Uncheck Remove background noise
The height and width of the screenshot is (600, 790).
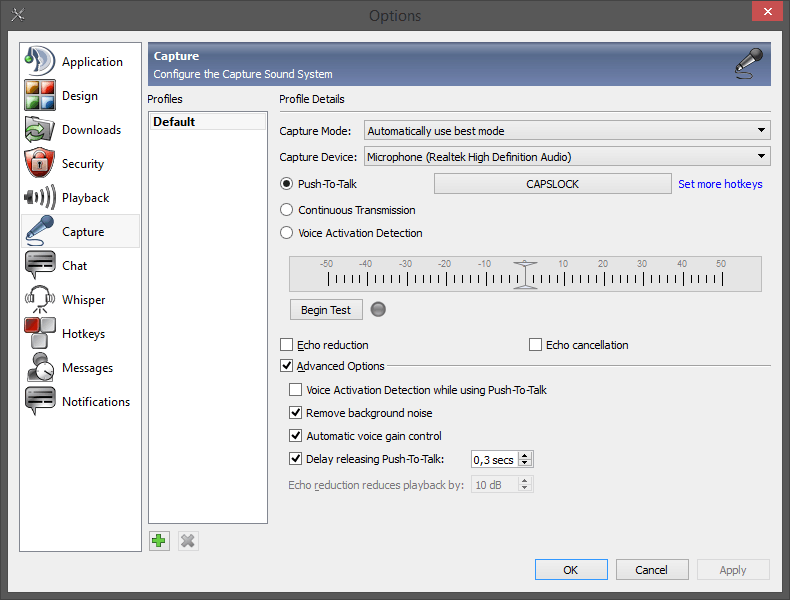[295, 413]
